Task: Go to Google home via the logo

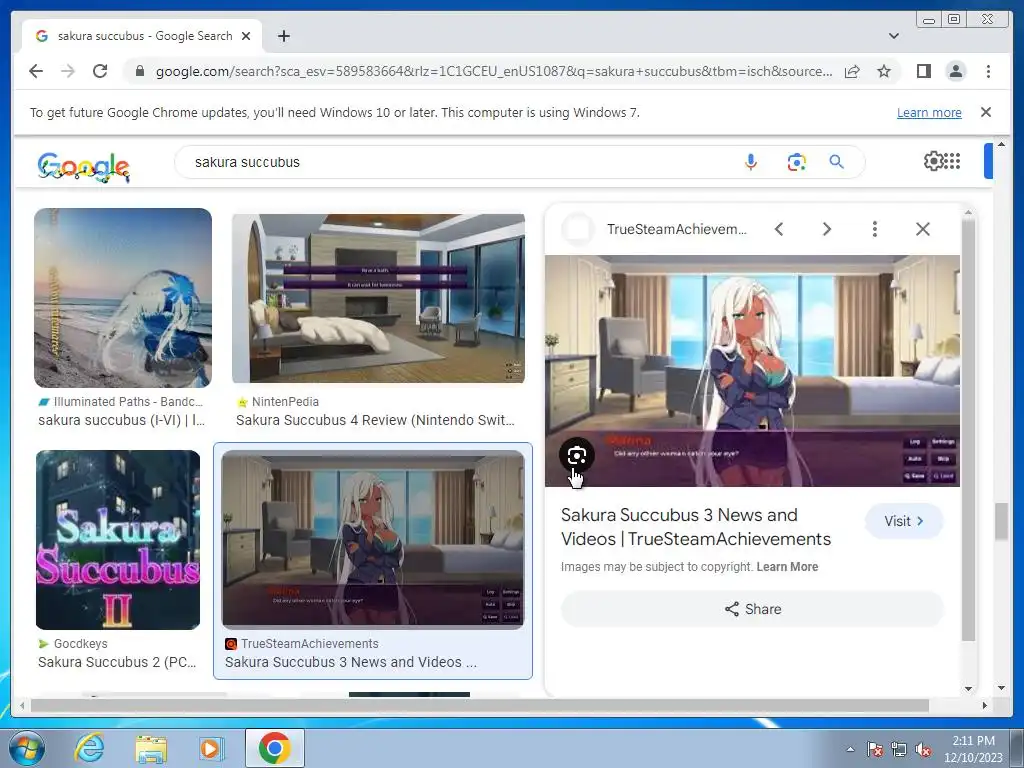Action: pos(84,167)
